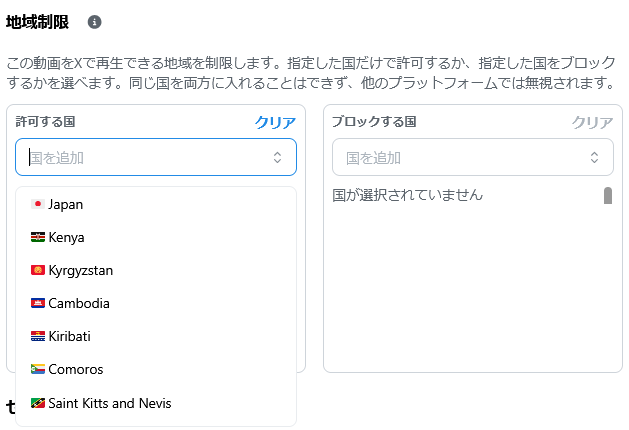Pick Kyrgyzstan in the country list
This screenshot has width=629, height=430.
[x=156, y=270]
